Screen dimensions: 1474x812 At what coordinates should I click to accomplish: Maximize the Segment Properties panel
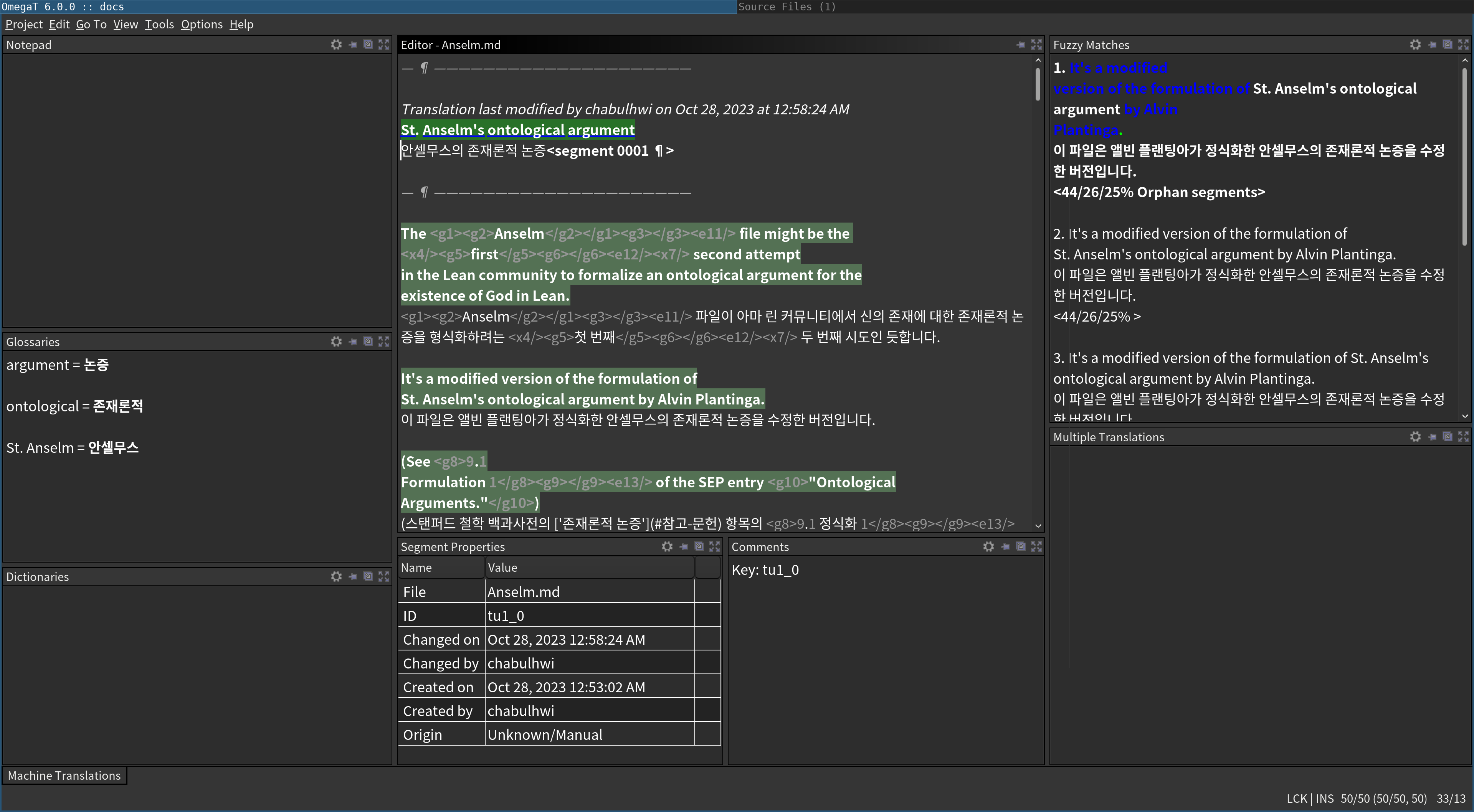[x=715, y=546]
